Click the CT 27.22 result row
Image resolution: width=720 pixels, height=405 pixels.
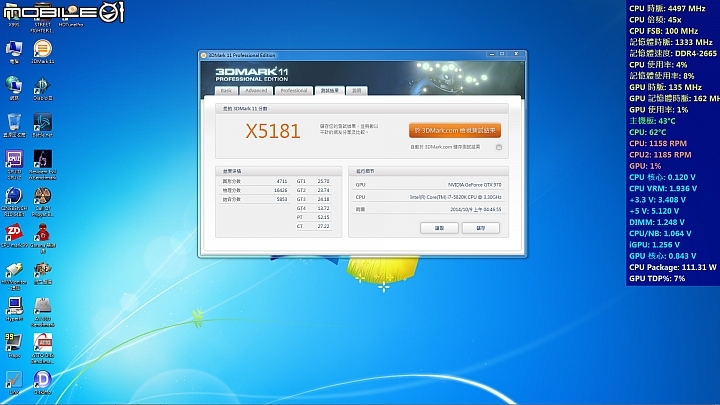313,226
